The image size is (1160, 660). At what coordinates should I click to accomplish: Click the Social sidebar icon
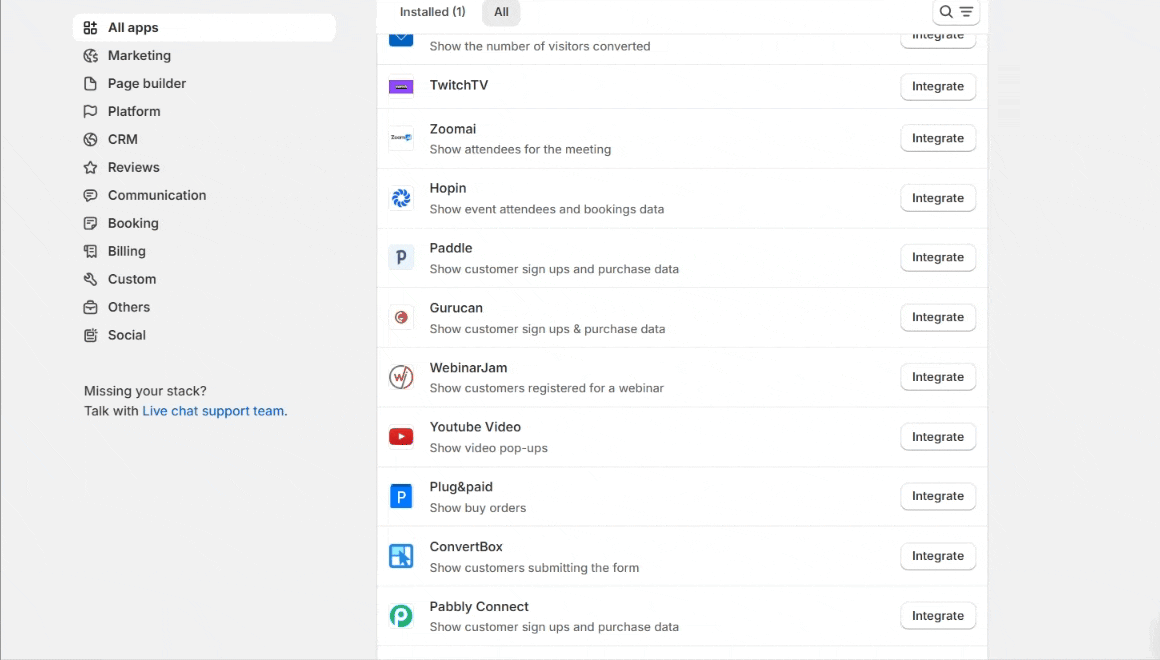(90, 335)
